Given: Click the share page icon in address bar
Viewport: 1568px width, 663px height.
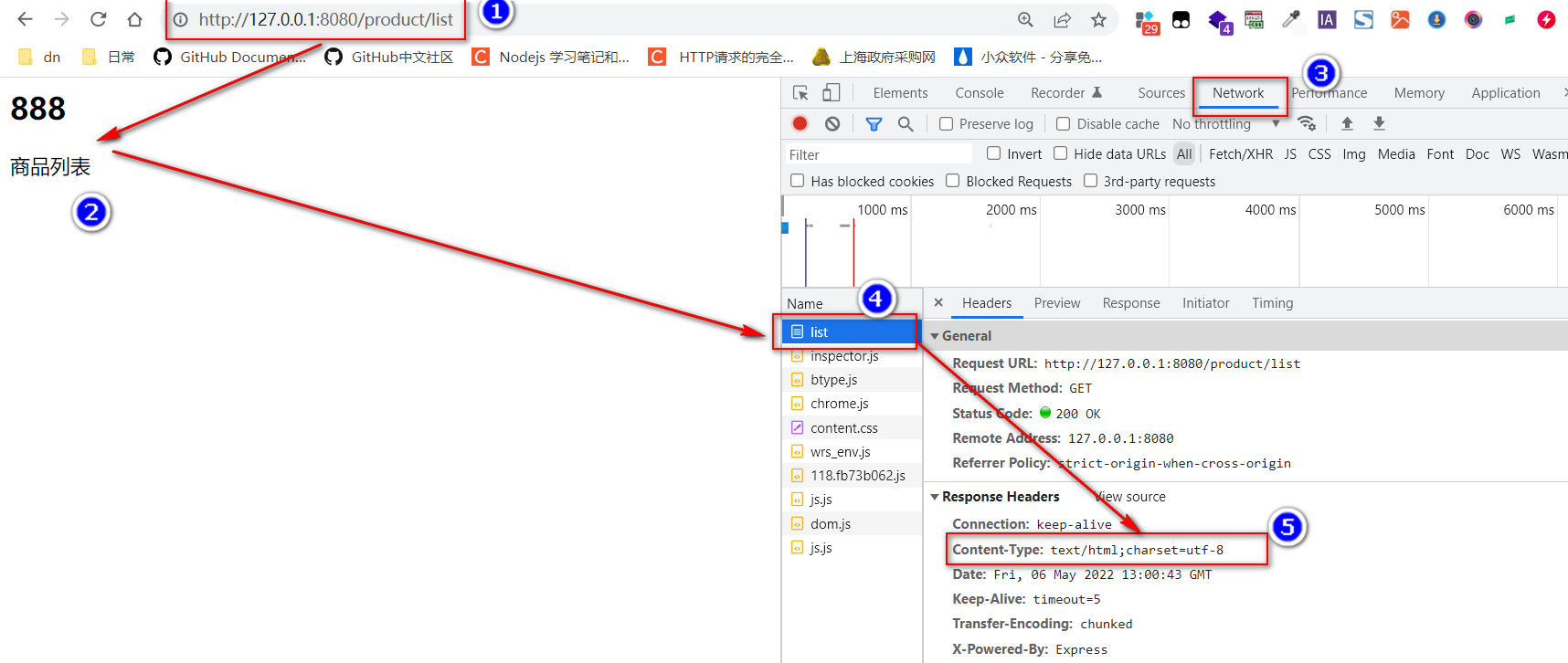Looking at the screenshot, I should 1062,19.
